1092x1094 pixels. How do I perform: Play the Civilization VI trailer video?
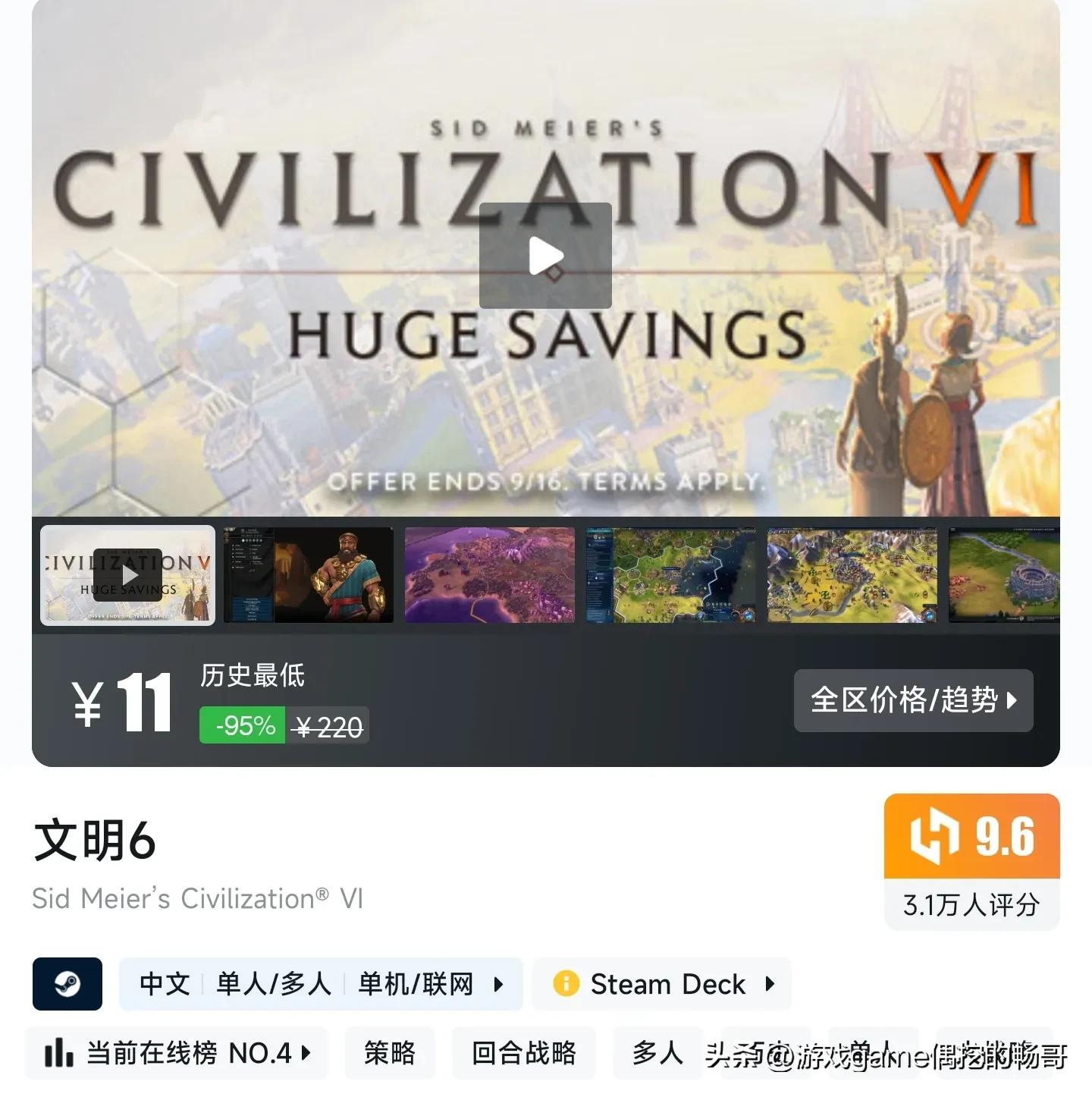[545, 255]
